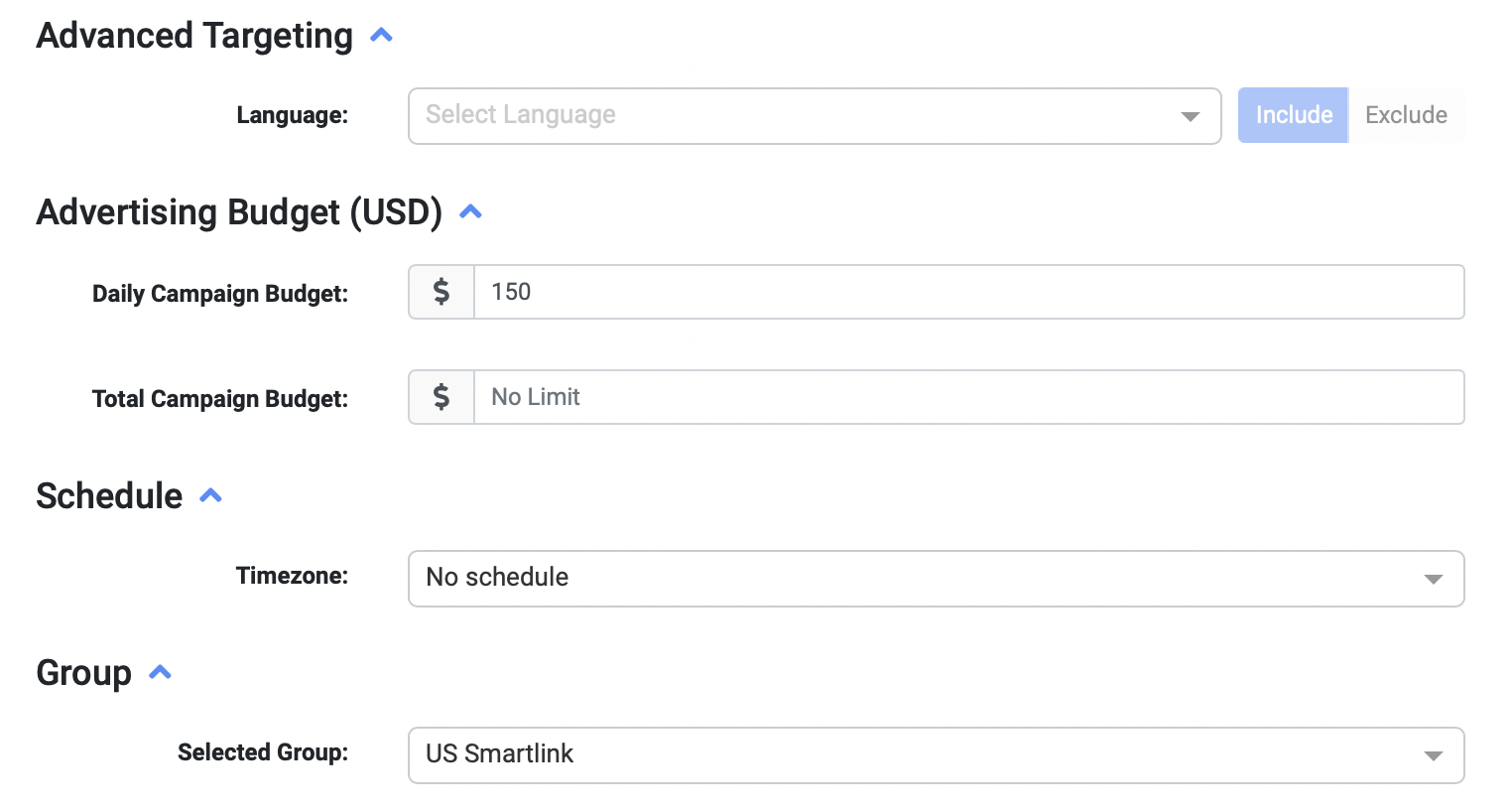Click the Schedule heading text
The image size is (1512, 812).
(x=109, y=495)
